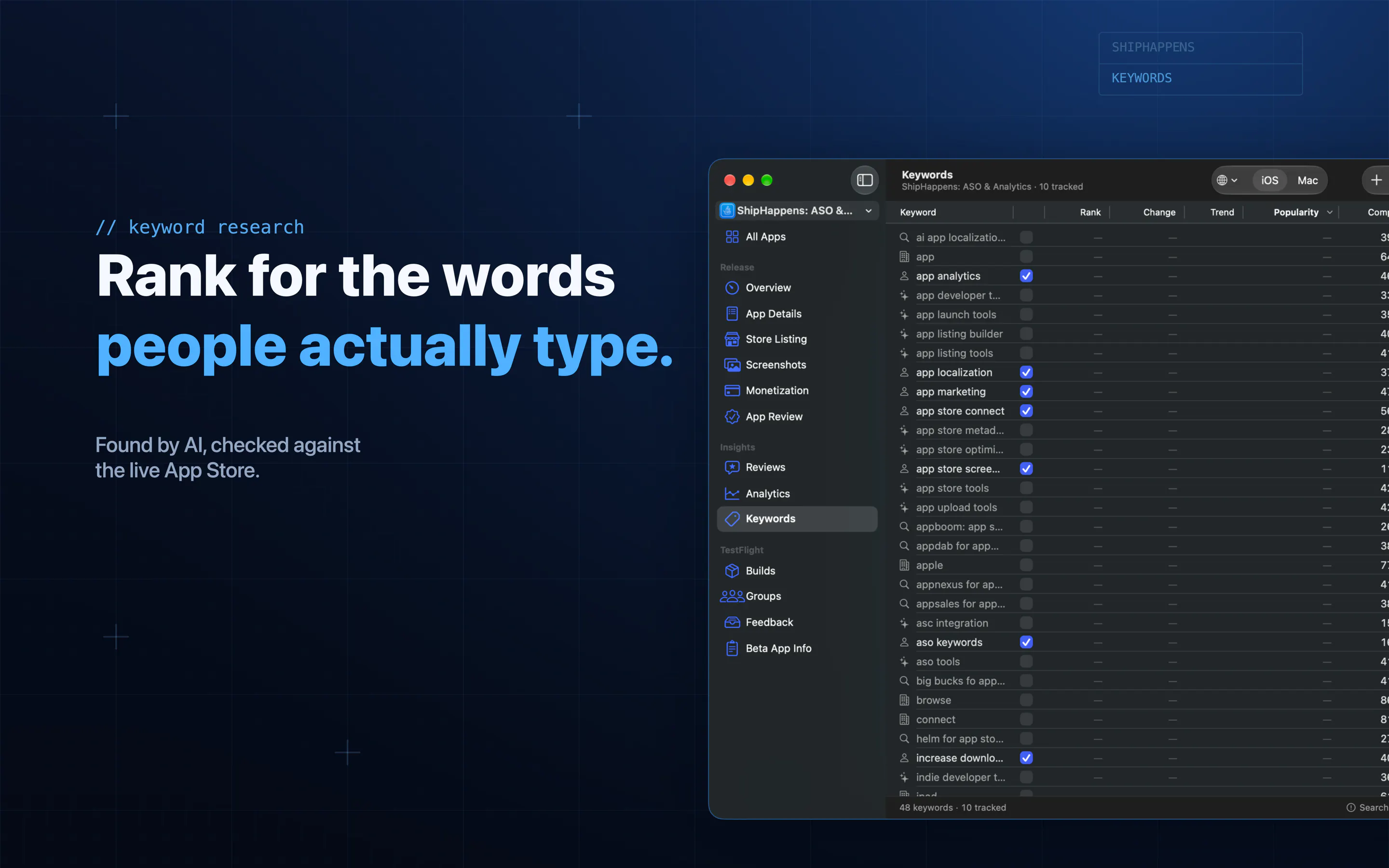Select Analytics in the sidebar

point(797,494)
